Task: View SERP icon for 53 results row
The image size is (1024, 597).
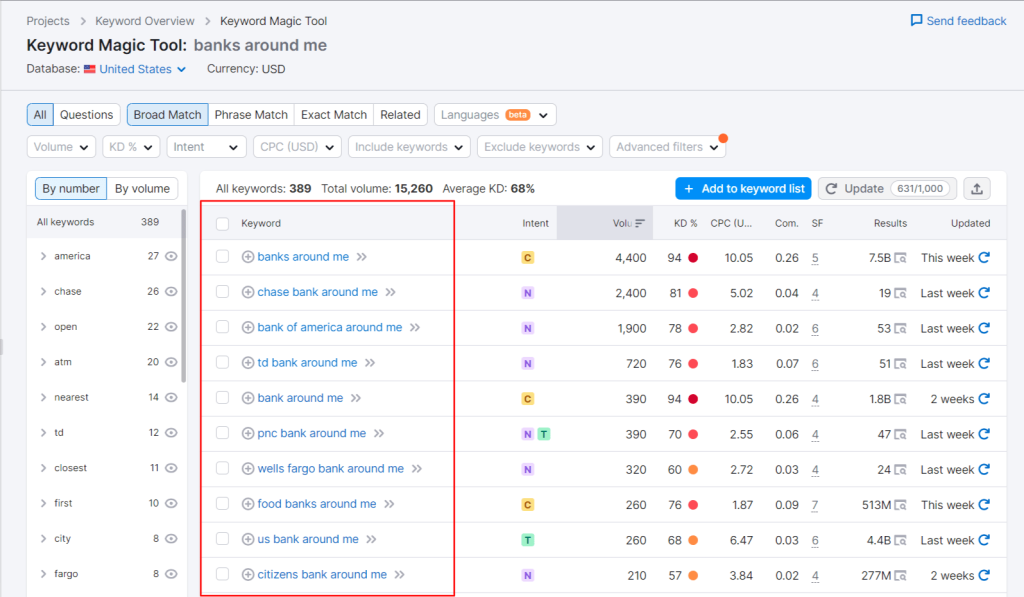Action: point(901,329)
